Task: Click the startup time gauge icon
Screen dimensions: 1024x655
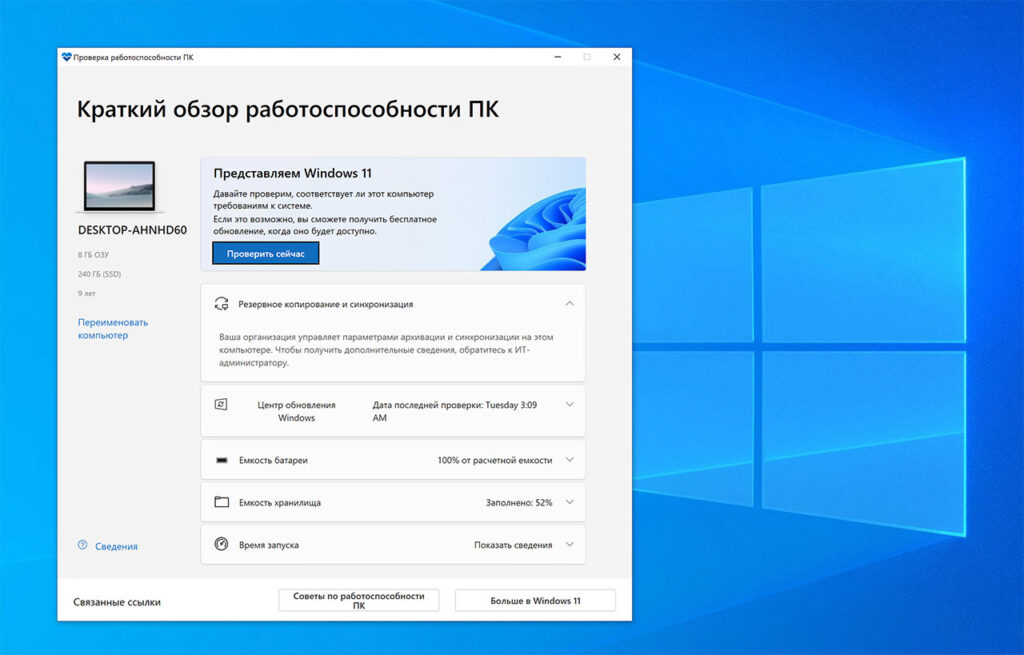Action: [x=221, y=544]
